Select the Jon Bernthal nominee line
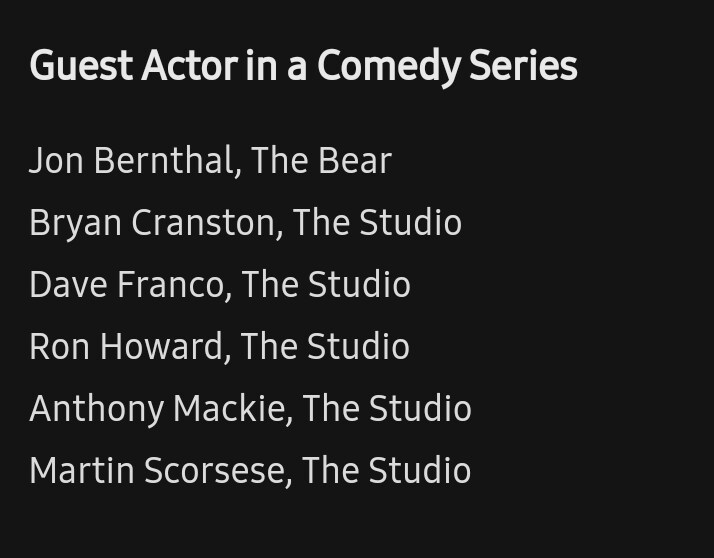Viewport: 714px width, 558px height. 210,161
